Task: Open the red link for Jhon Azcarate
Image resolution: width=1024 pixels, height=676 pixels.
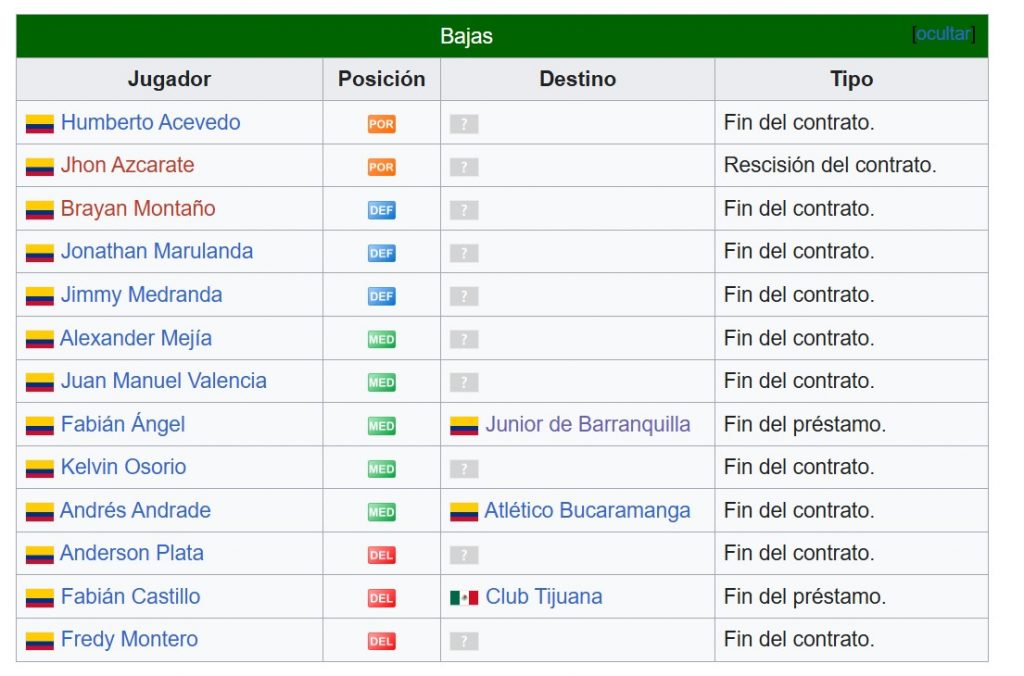Action: [127, 165]
